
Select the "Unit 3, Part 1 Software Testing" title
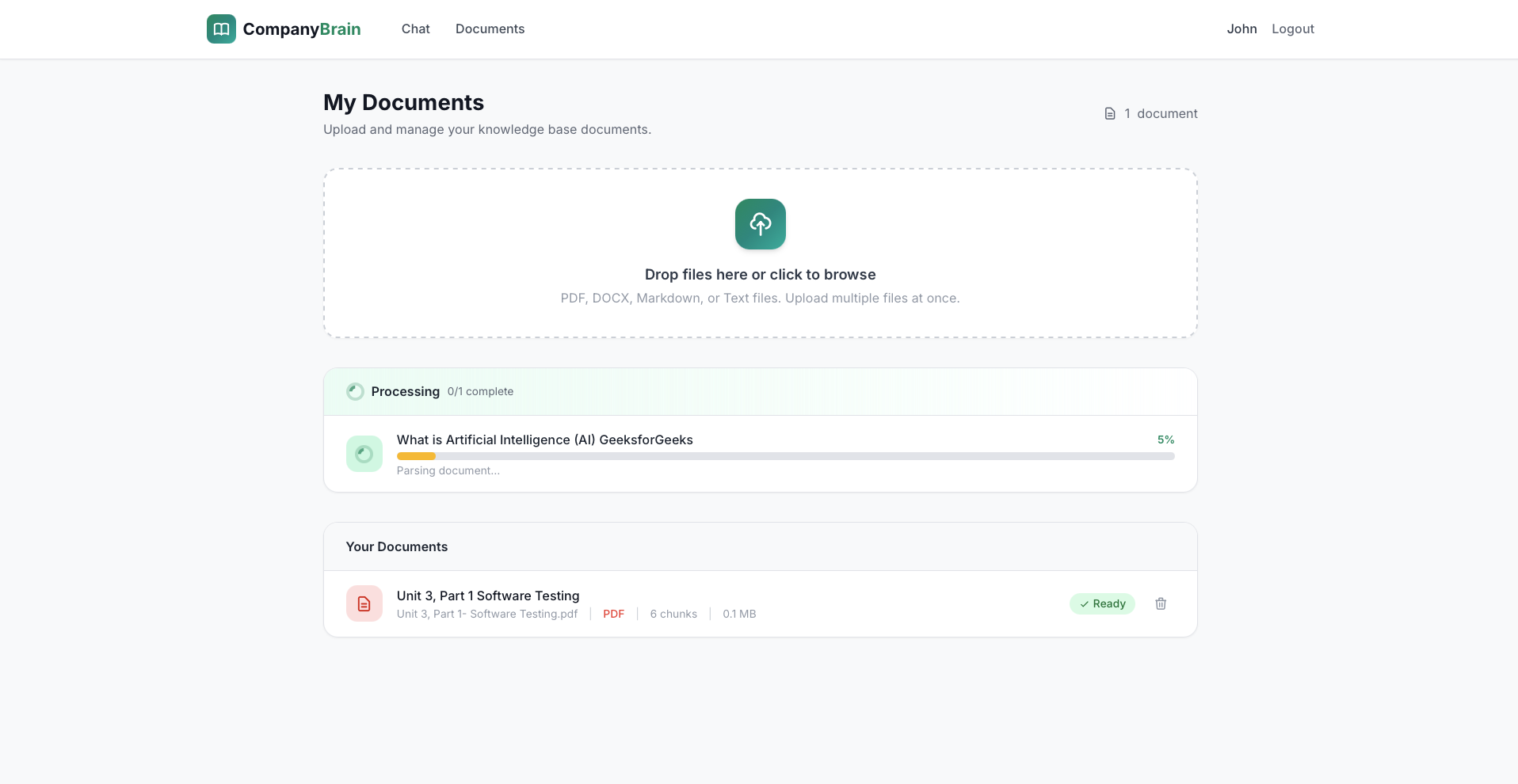coord(488,596)
